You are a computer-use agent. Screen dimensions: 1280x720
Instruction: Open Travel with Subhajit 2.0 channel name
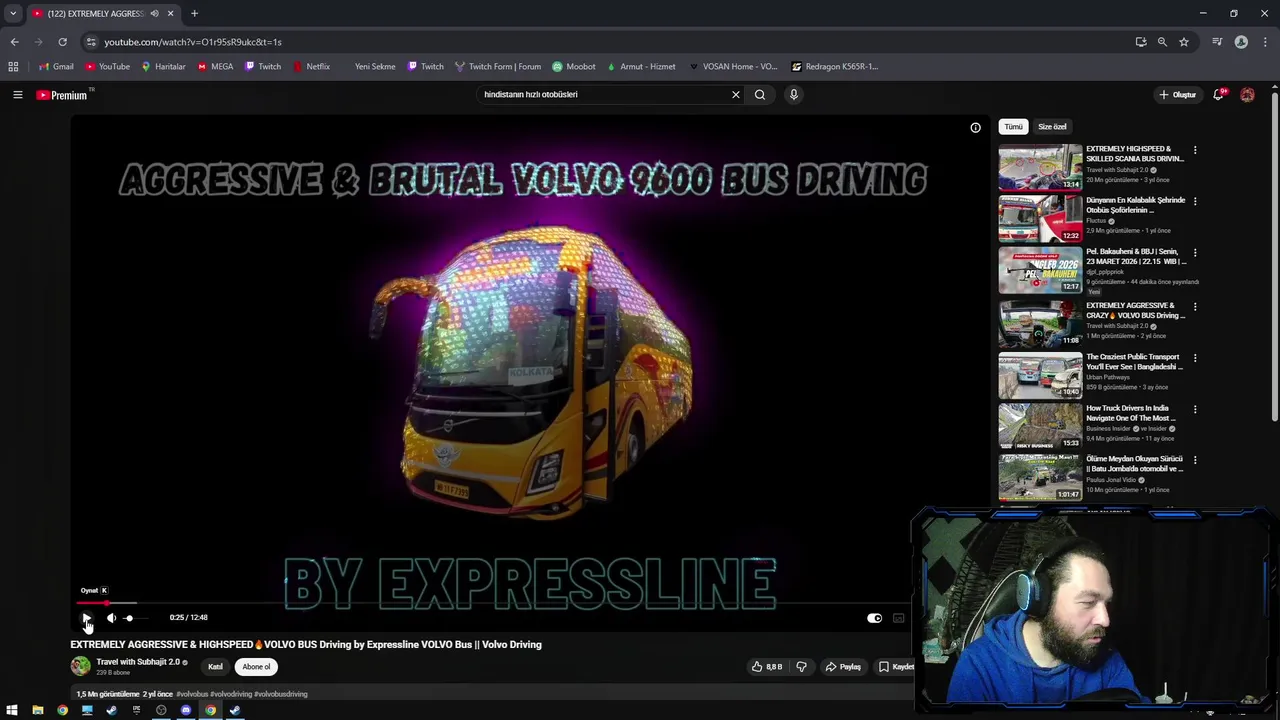pyautogui.click(x=138, y=662)
